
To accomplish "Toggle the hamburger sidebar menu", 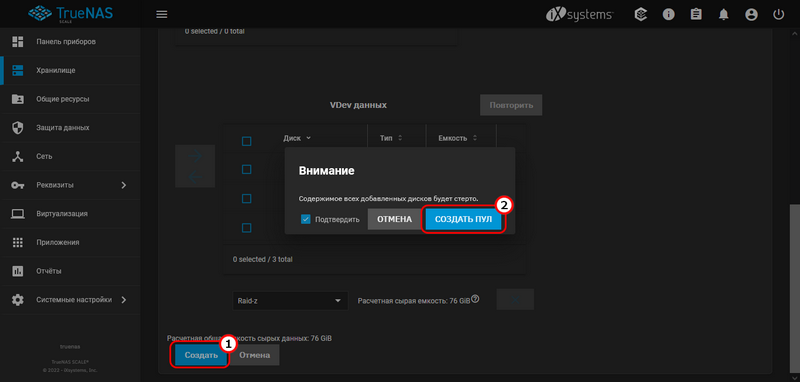I will pos(162,14).
